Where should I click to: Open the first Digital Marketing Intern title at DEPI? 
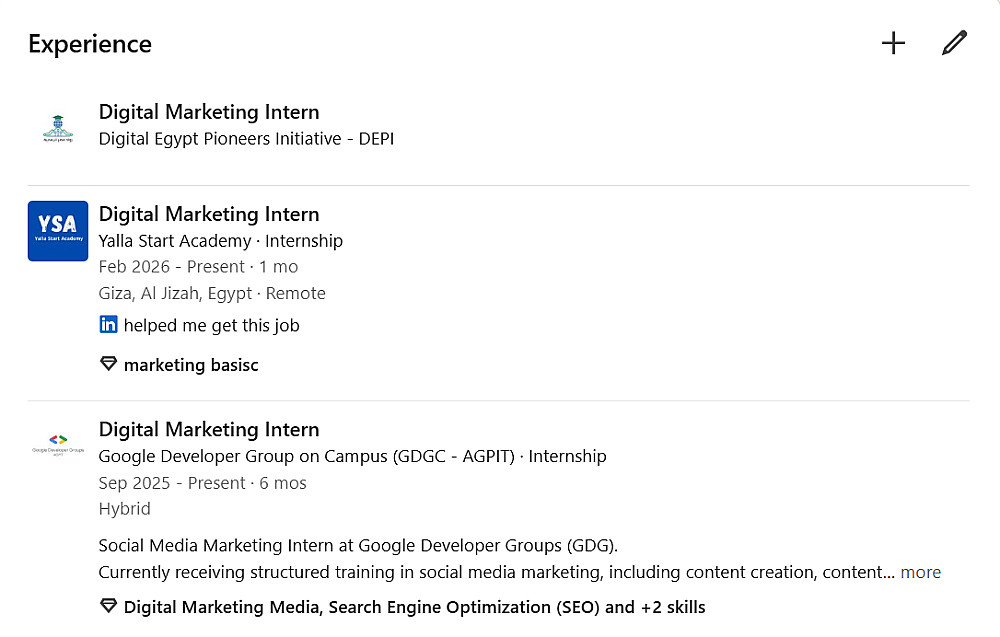coord(209,112)
